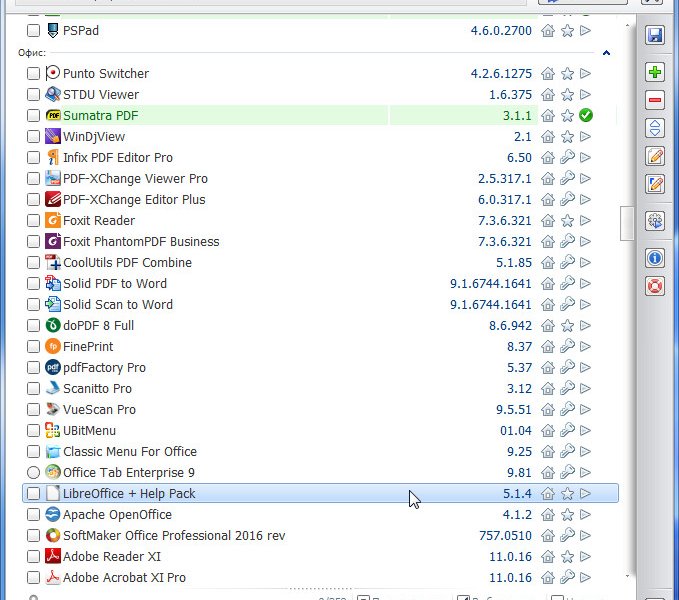This screenshot has height=600, width=679.
Task: Open homepage icon for PDF-XChange Viewer Pro
Action: click(548, 179)
